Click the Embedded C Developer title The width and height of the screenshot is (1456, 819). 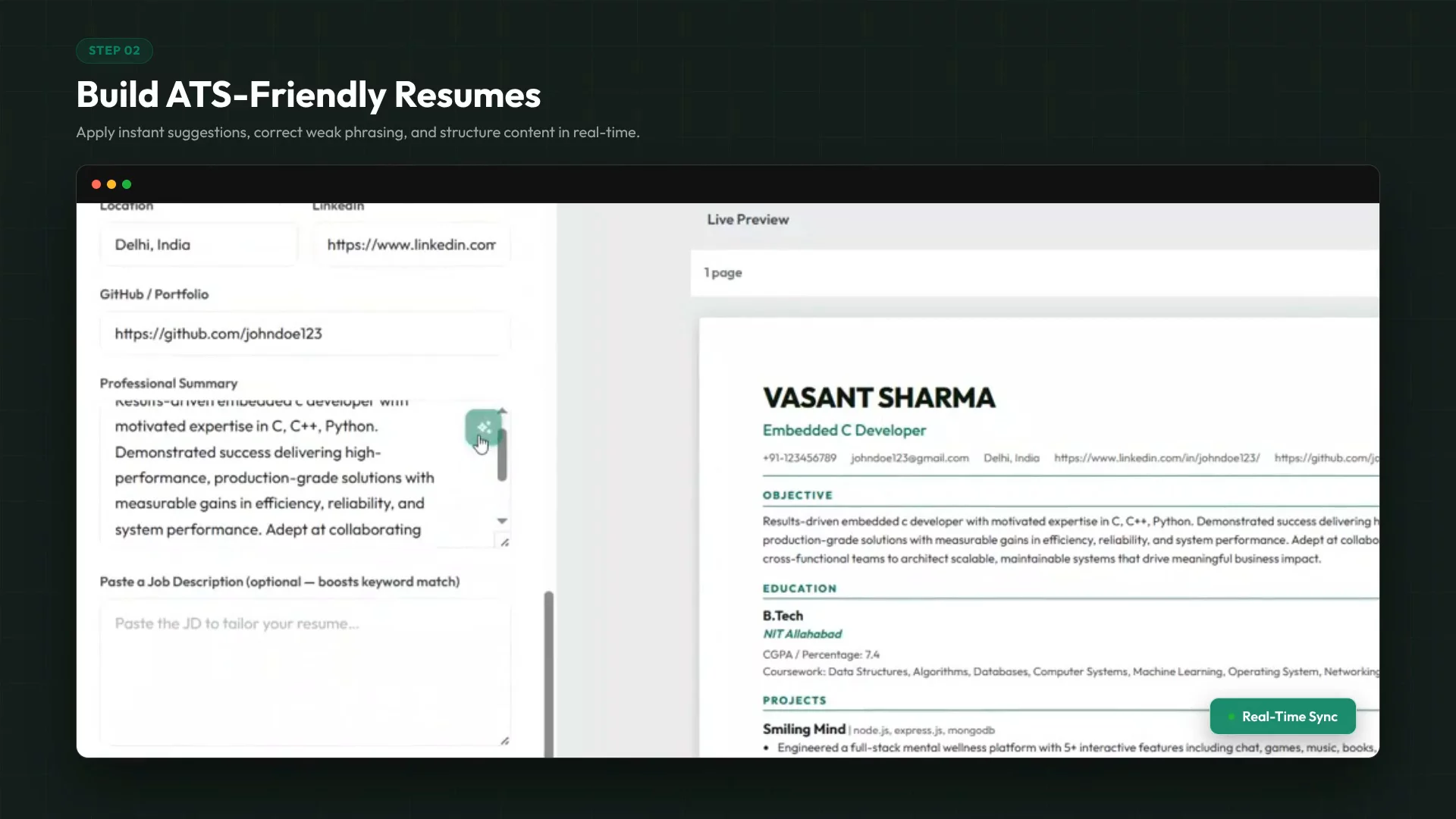pos(844,431)
